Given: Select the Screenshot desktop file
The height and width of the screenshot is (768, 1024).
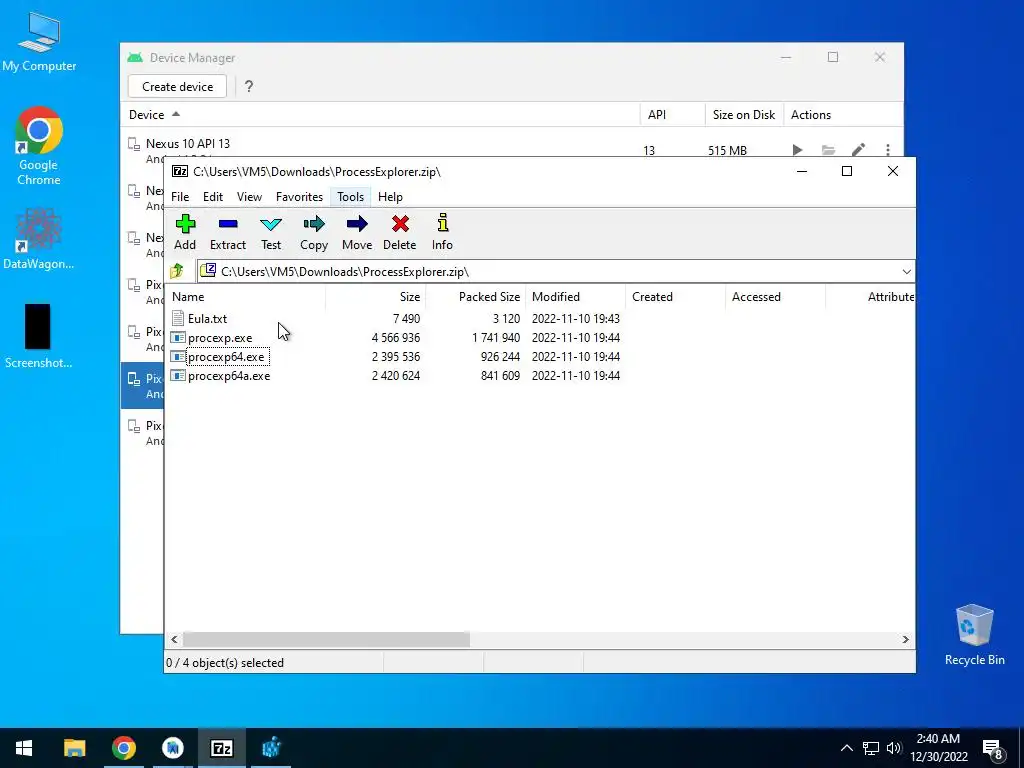Looking at the screenshot, I should [x=39, y=336].
